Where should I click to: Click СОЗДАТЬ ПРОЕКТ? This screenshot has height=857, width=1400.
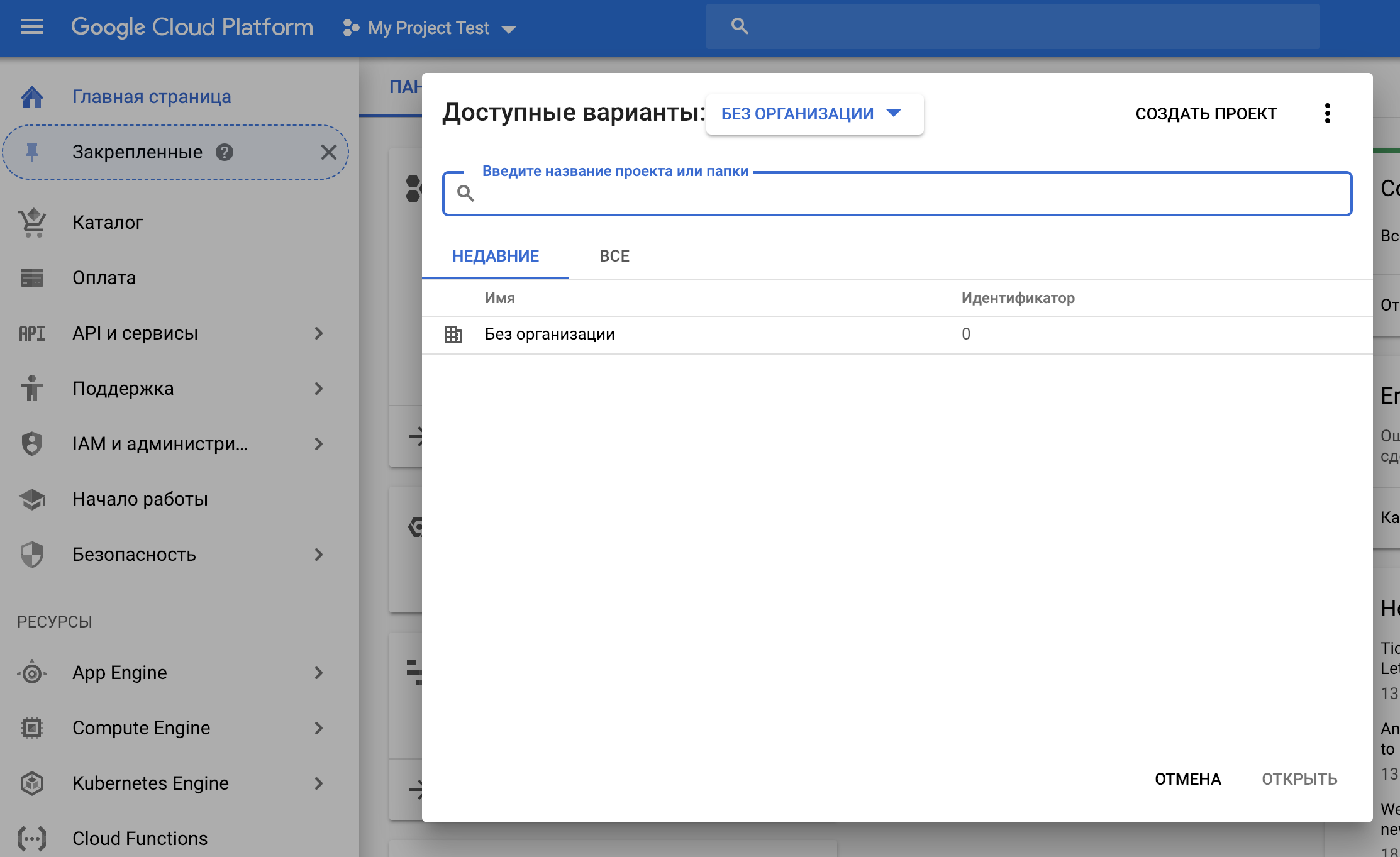[1205, 113]
